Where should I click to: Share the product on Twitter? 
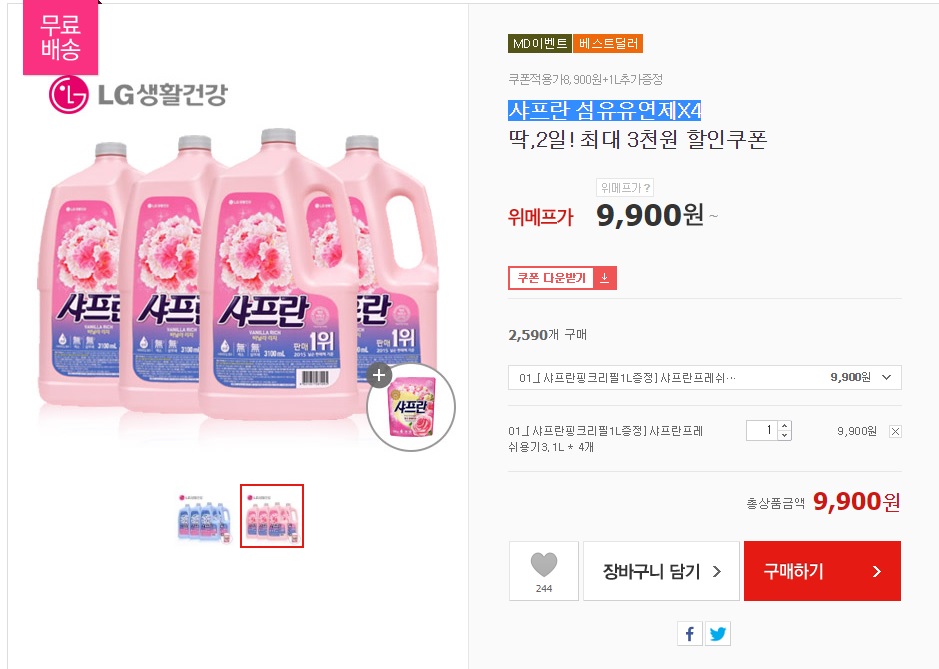[x=717, y=633]
